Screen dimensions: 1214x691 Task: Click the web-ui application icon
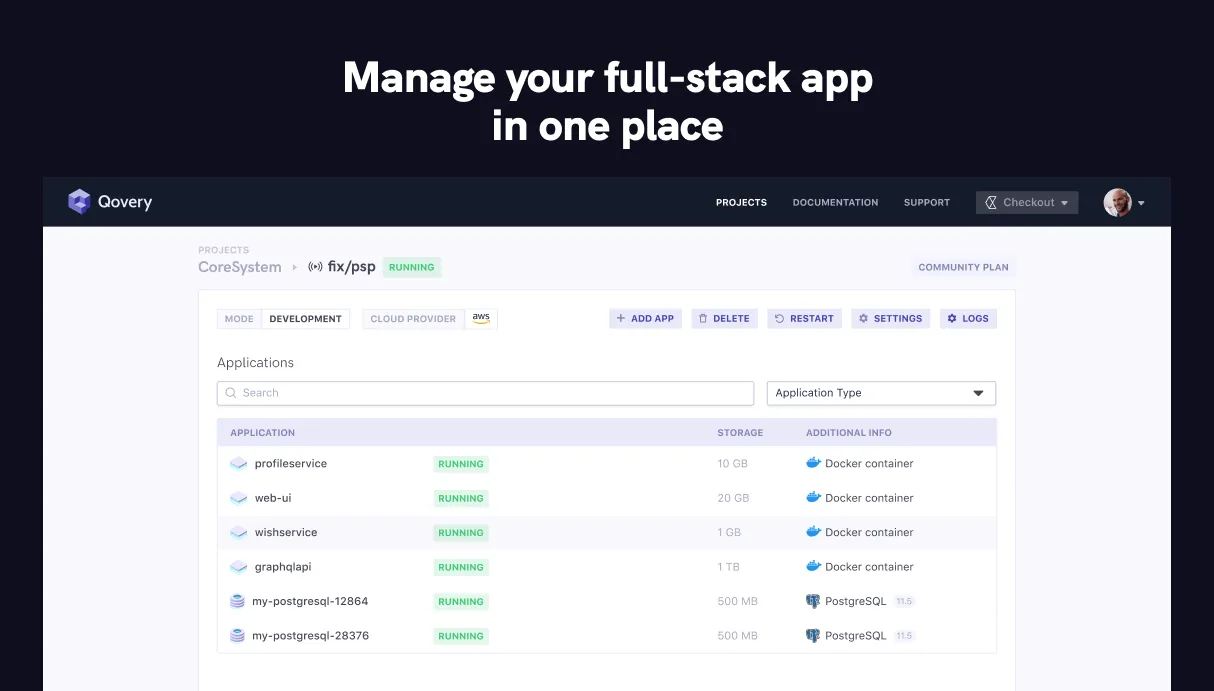click(x=238, y=498)
